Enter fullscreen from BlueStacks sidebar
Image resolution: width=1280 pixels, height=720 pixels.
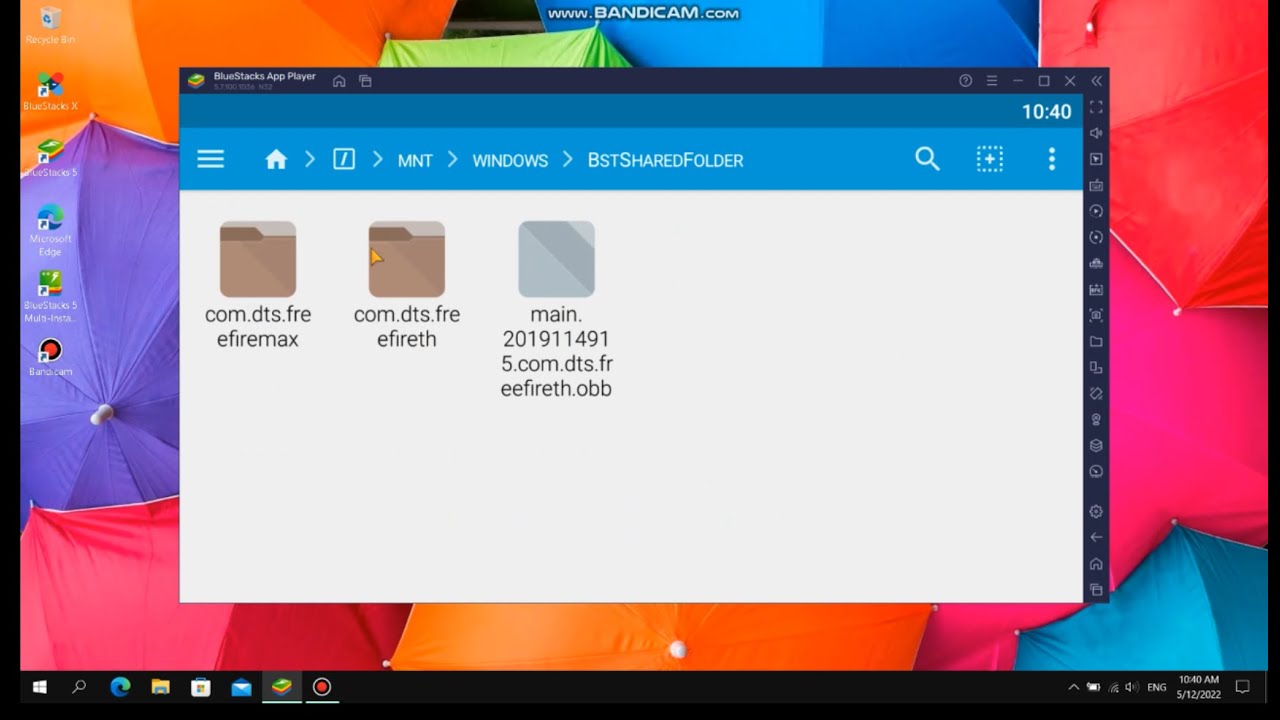click(x=1096, y=107)
